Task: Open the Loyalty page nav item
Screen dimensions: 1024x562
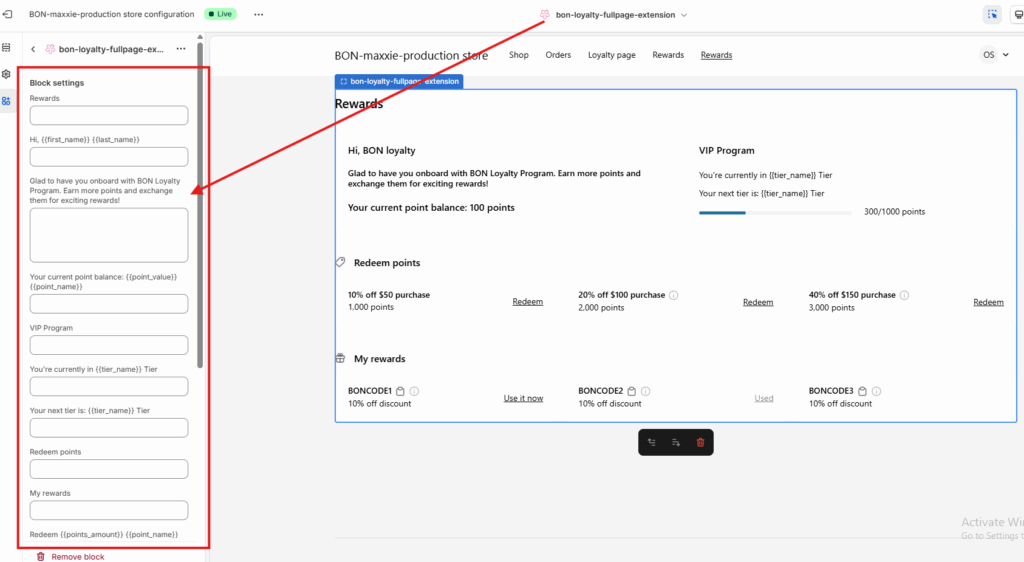Action: 612,55
